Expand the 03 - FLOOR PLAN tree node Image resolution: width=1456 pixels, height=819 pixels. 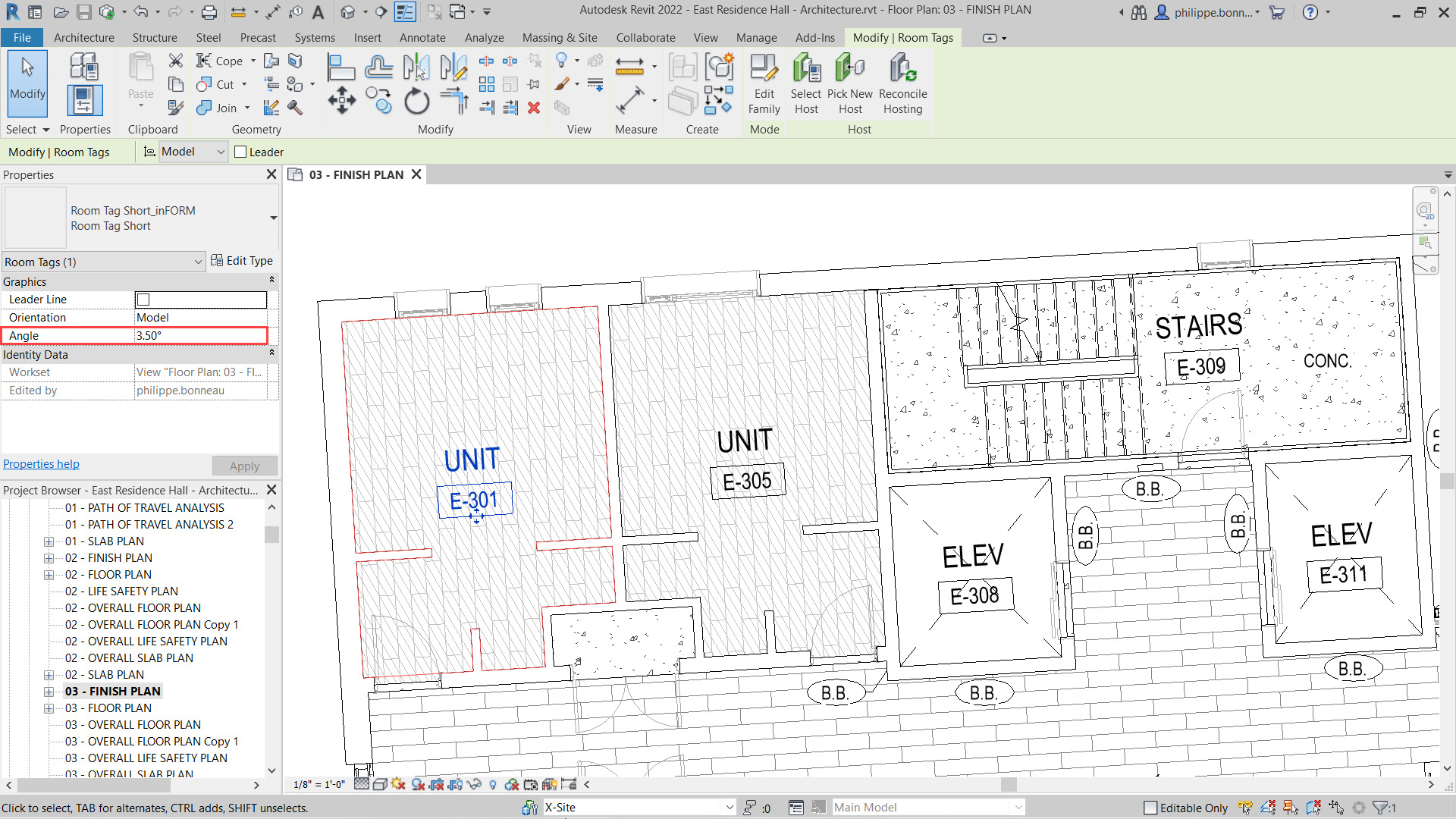click(x=49, y=708)
